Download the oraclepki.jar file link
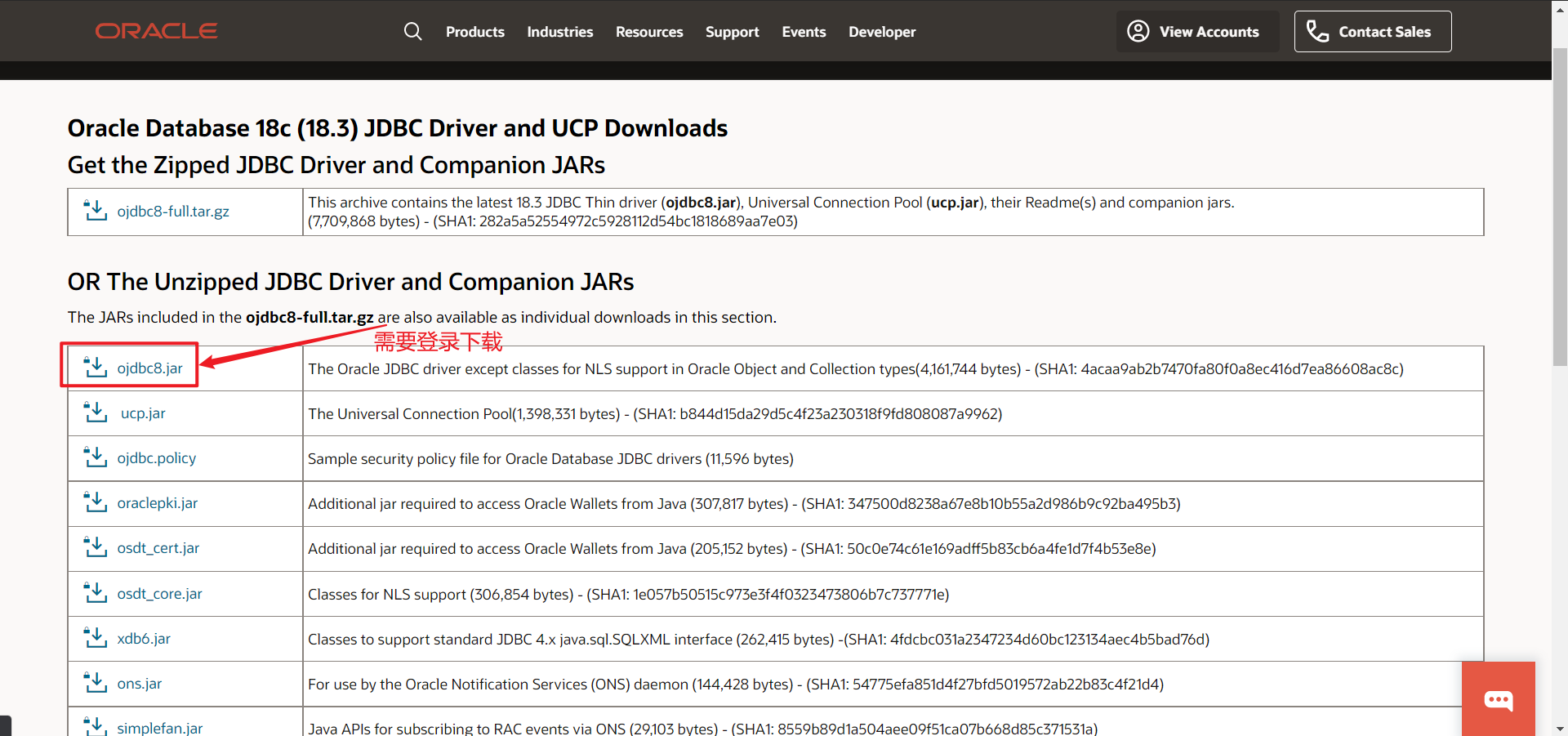Image resolution: width=1568 pixels, height=736 pixels. [158, 503]
